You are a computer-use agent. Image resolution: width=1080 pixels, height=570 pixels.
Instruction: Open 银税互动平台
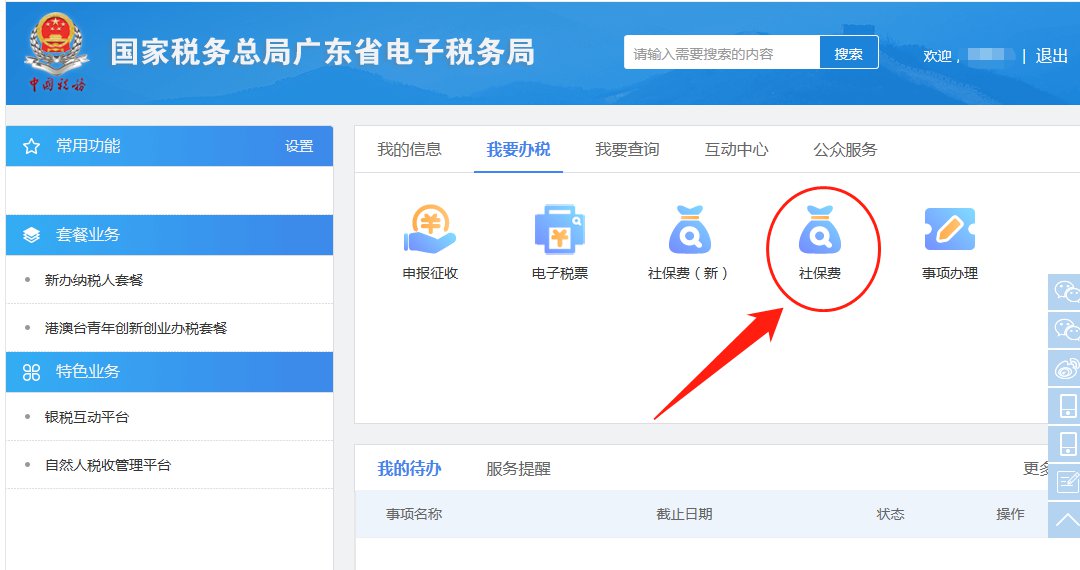(86, 417)
